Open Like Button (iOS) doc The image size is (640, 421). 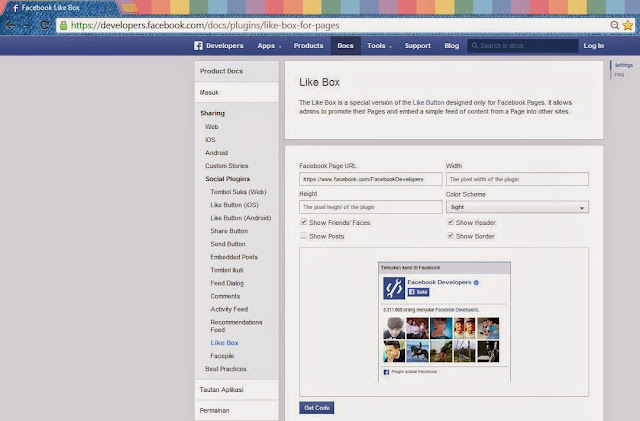coord(234,205)
